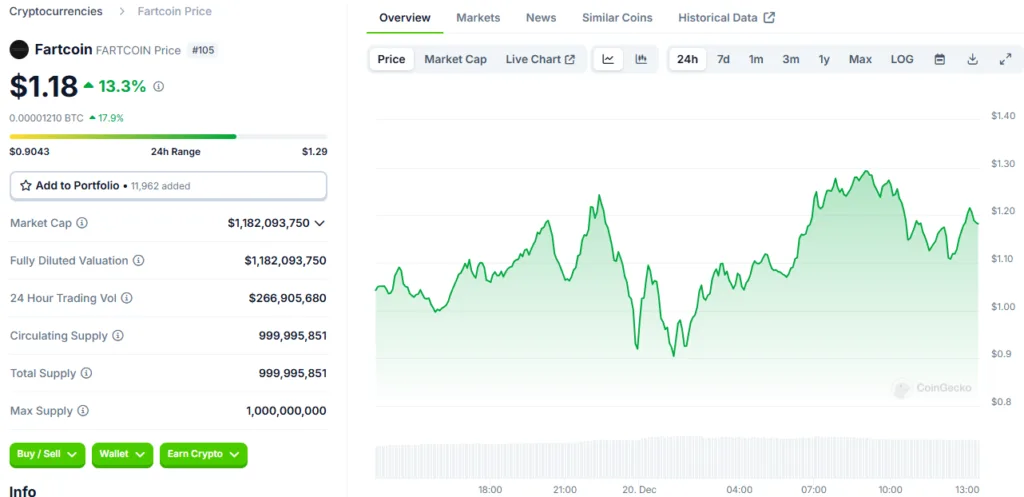
Task: Select the Max time range
Action: pyautogui.click(x=860, y=59)
